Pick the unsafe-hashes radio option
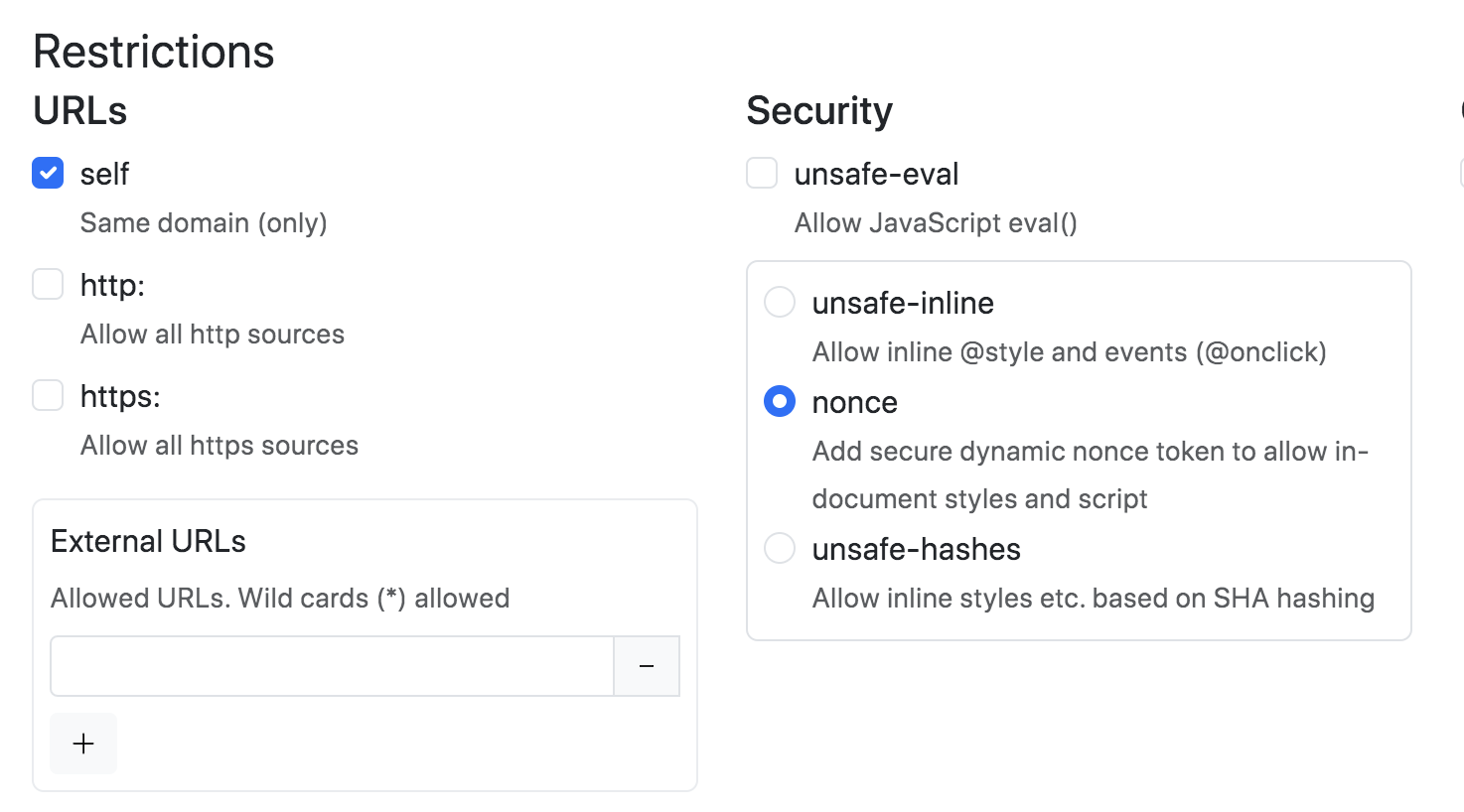The width and height of the screenshot is (1464, 812). [x=780, y=548]
